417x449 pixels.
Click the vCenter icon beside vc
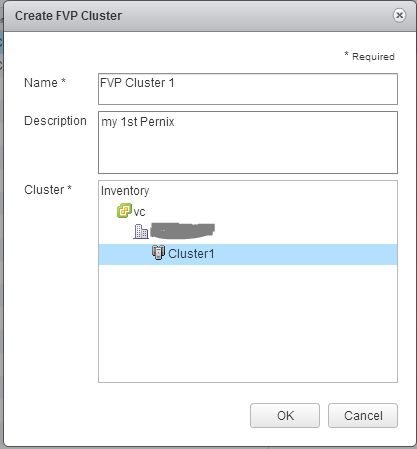coord(124,211)
